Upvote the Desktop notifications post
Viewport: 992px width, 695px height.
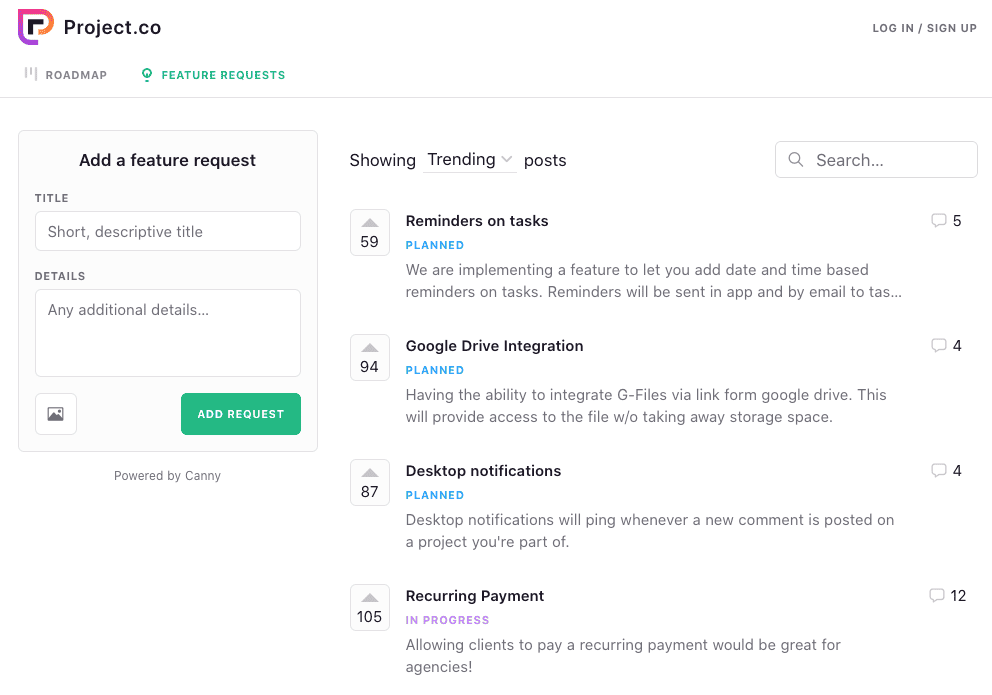370,482
